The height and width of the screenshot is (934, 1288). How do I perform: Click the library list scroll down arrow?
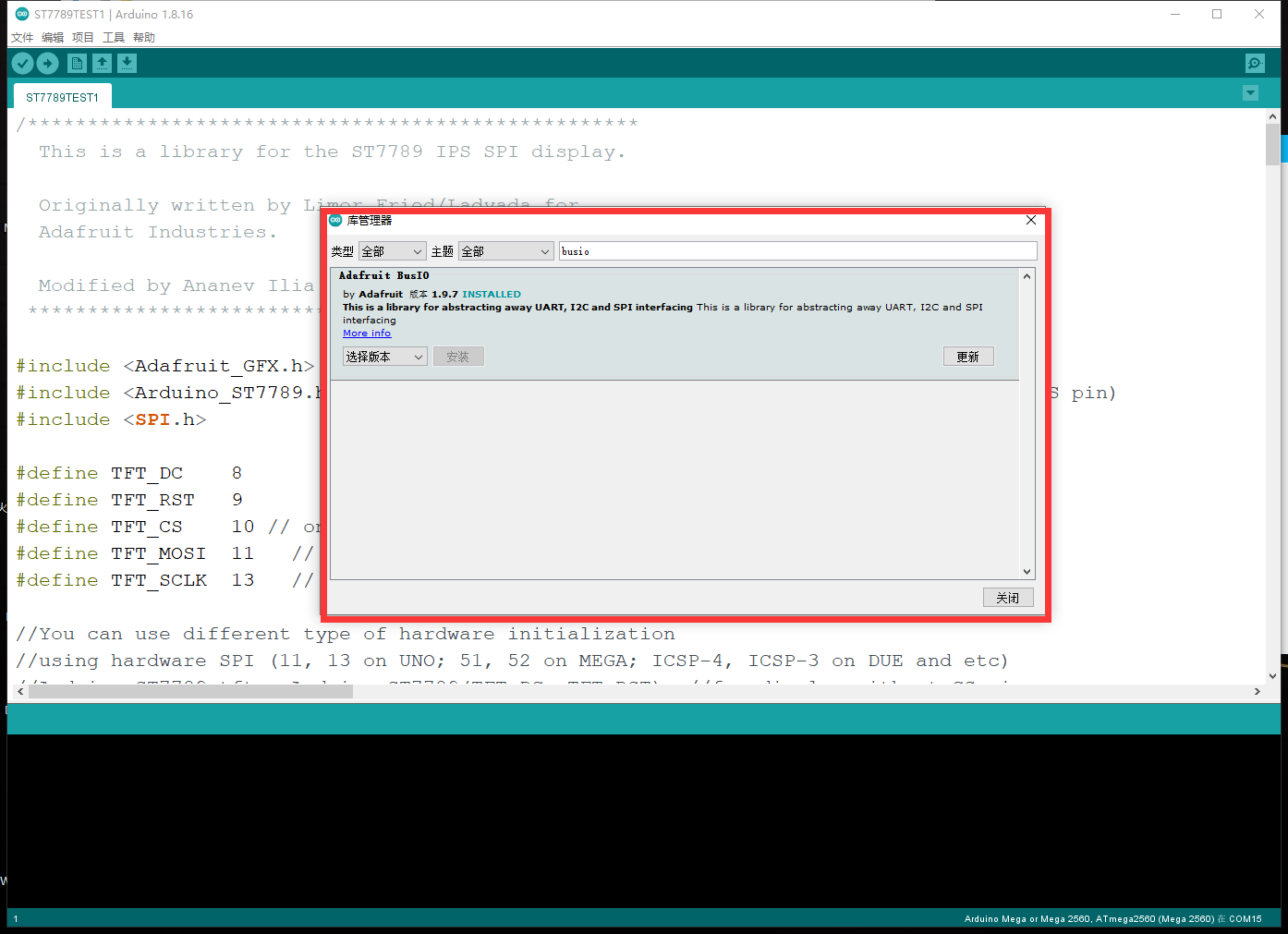pos(1027,572)
